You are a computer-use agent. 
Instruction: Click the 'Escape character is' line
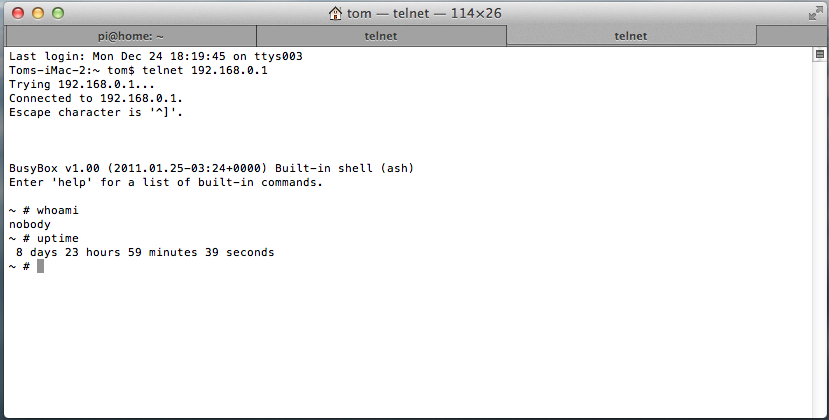(x=96, y=113)
